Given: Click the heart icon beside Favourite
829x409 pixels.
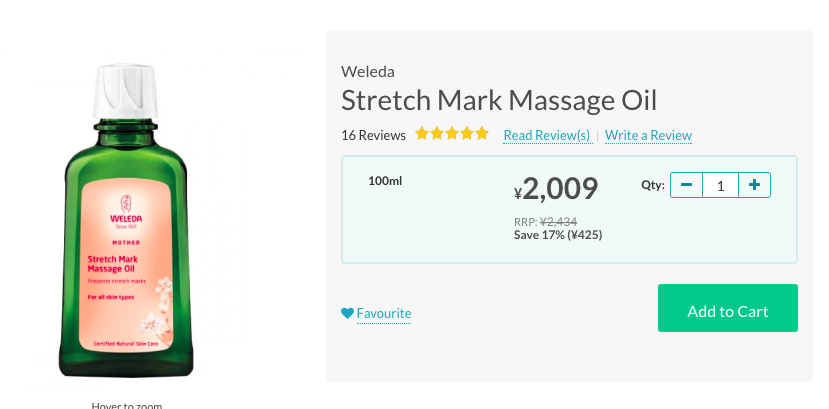Looking at the screenshot, I should 347,313.
